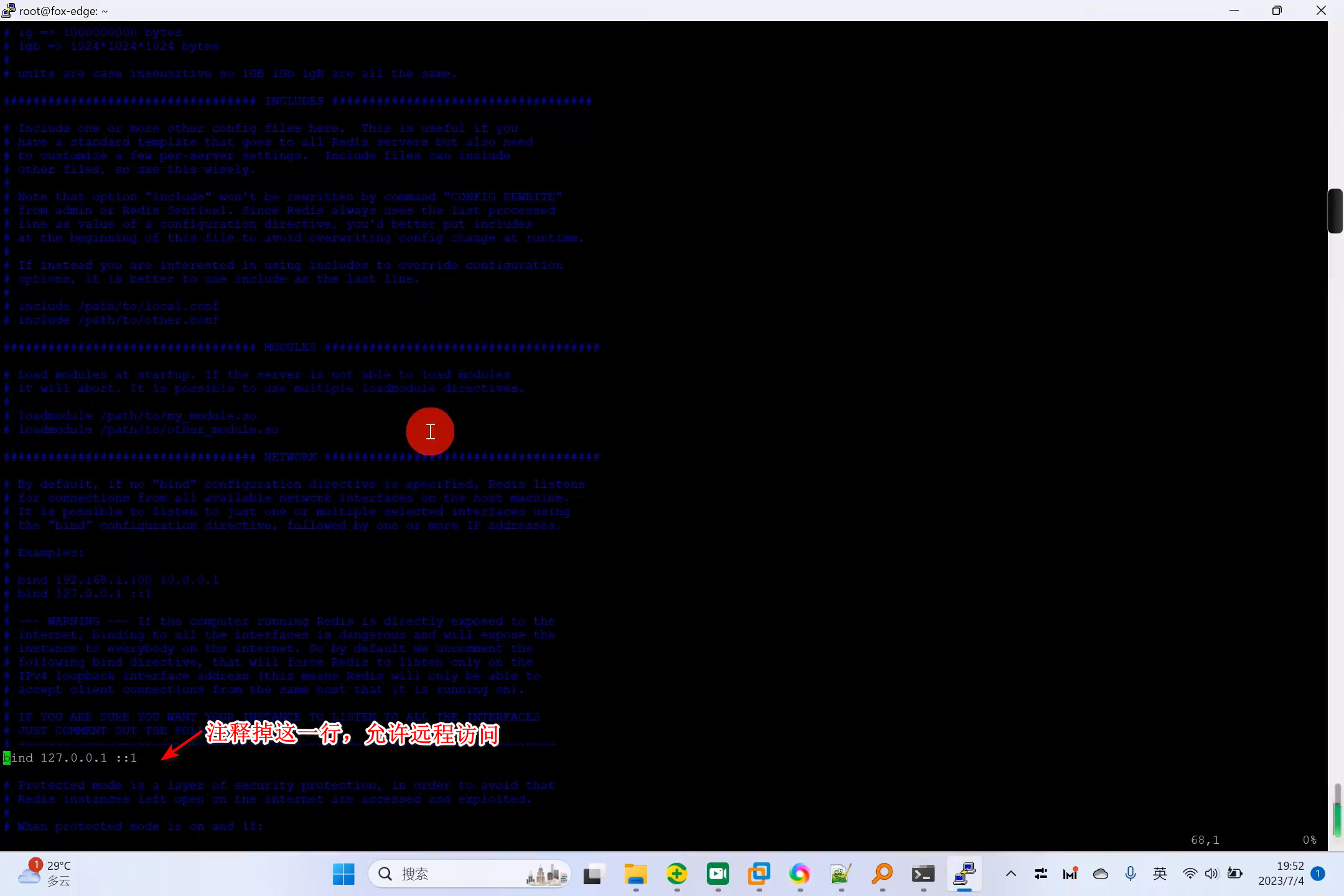Click the NETWORK section header line
The image size is (1344, 896).
[302, 457]
